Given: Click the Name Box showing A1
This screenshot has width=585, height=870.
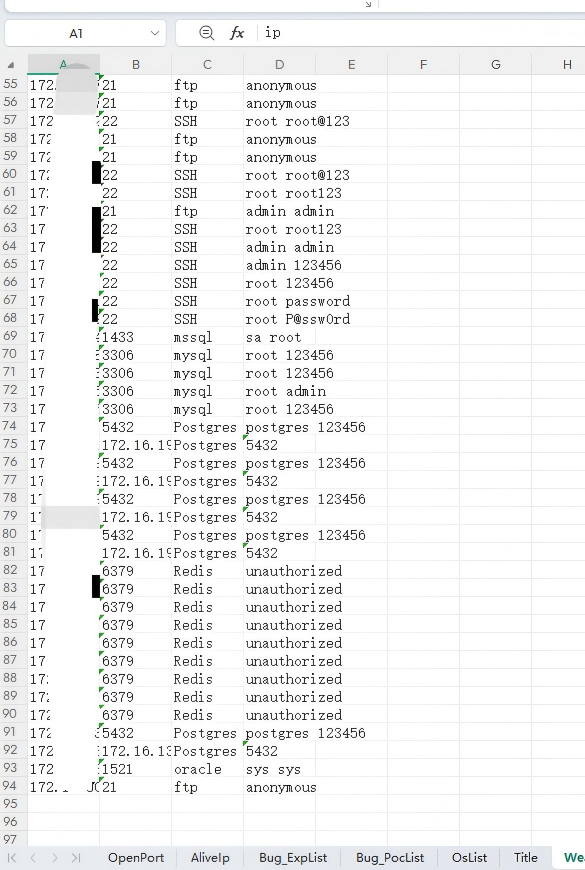Looking at the screenshot, I should 85,33.
